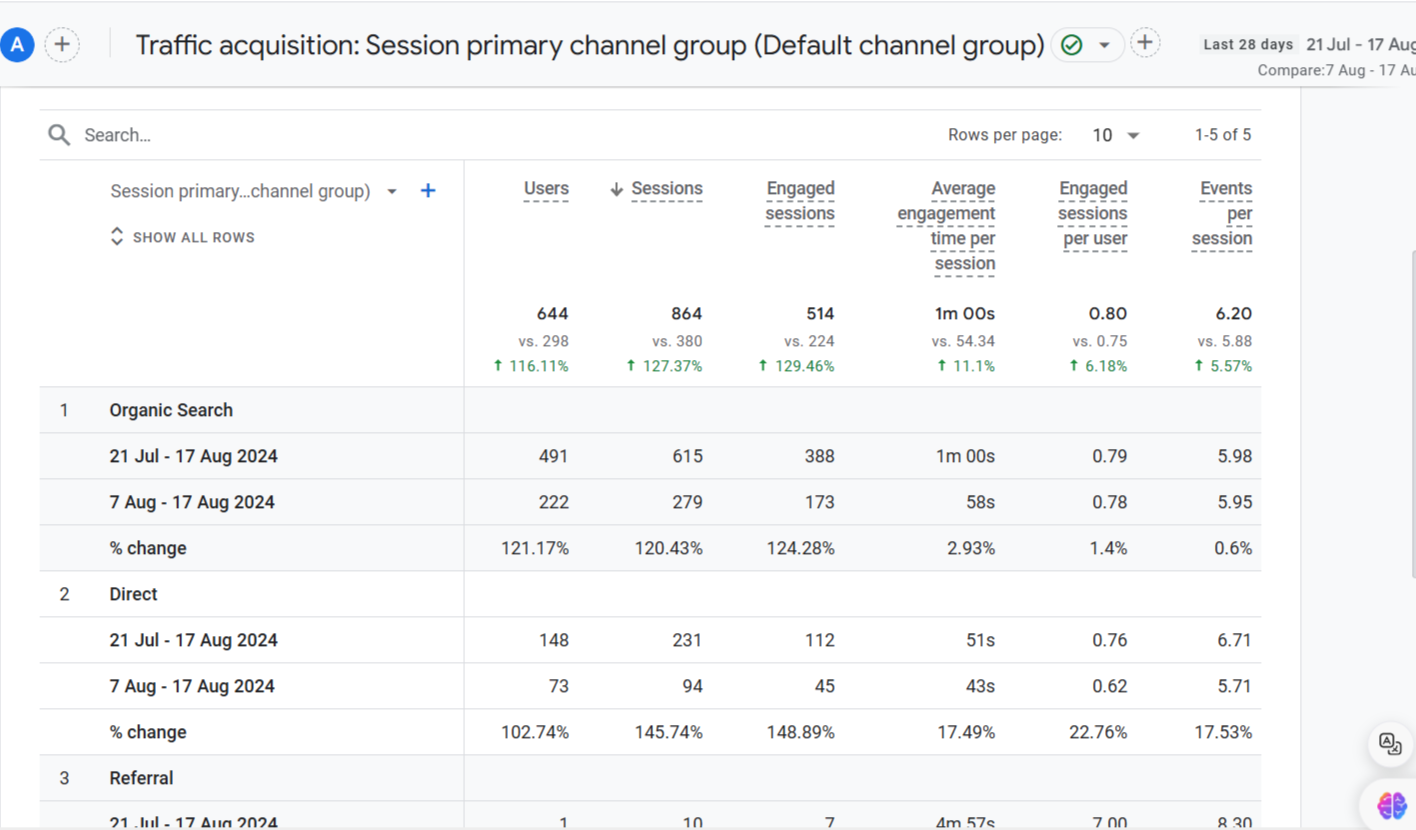The width and height of the screenshot is (1416, 830).
Task: Click the total users value 644
Action: tap(552, 314)
